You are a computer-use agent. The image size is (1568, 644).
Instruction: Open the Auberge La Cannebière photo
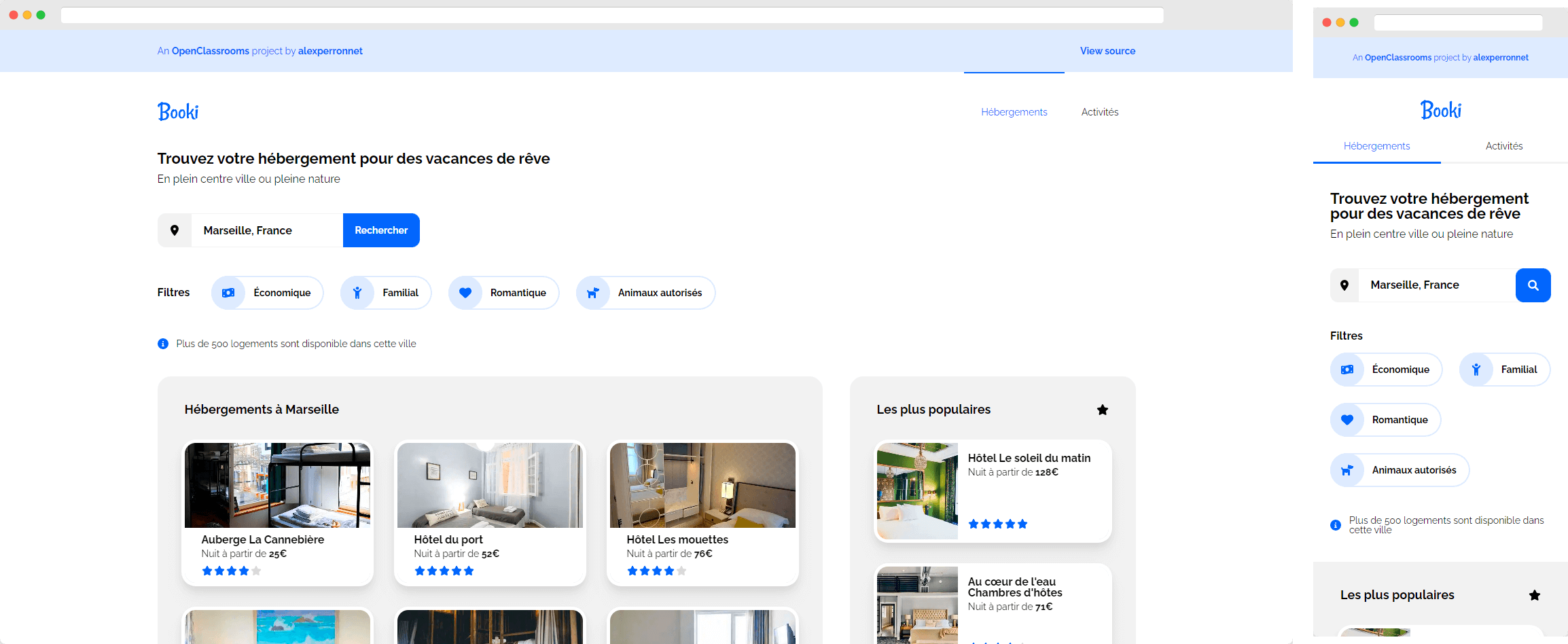(277, 485)
